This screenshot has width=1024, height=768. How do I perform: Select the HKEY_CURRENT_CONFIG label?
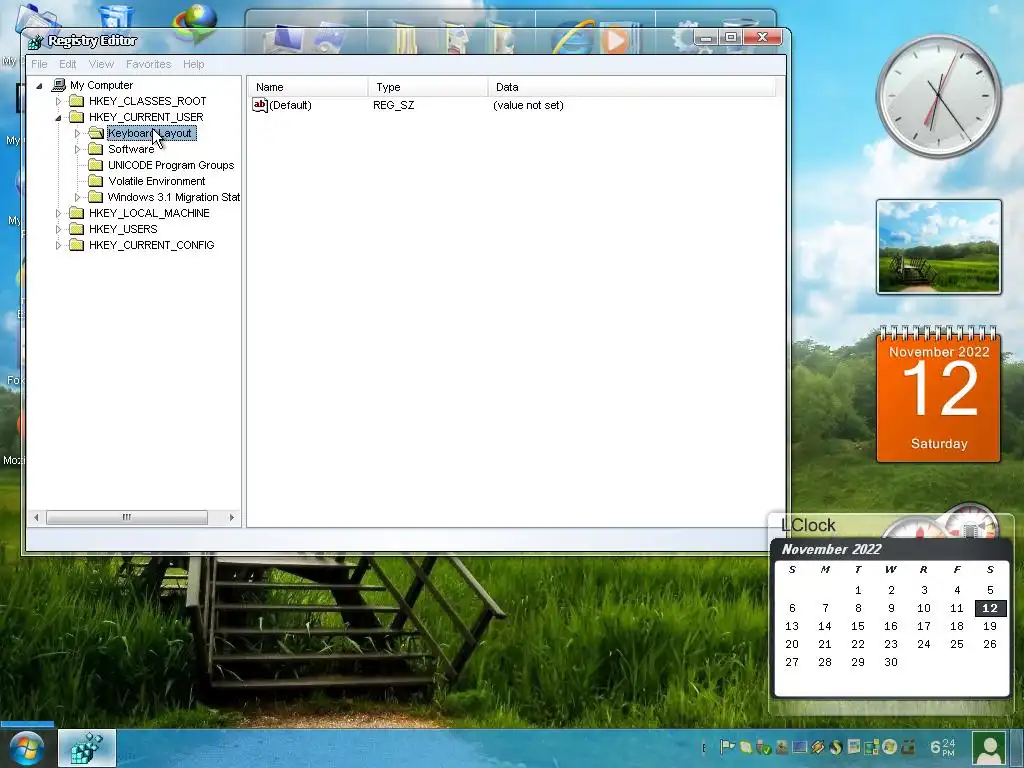(x=152, y=245)
